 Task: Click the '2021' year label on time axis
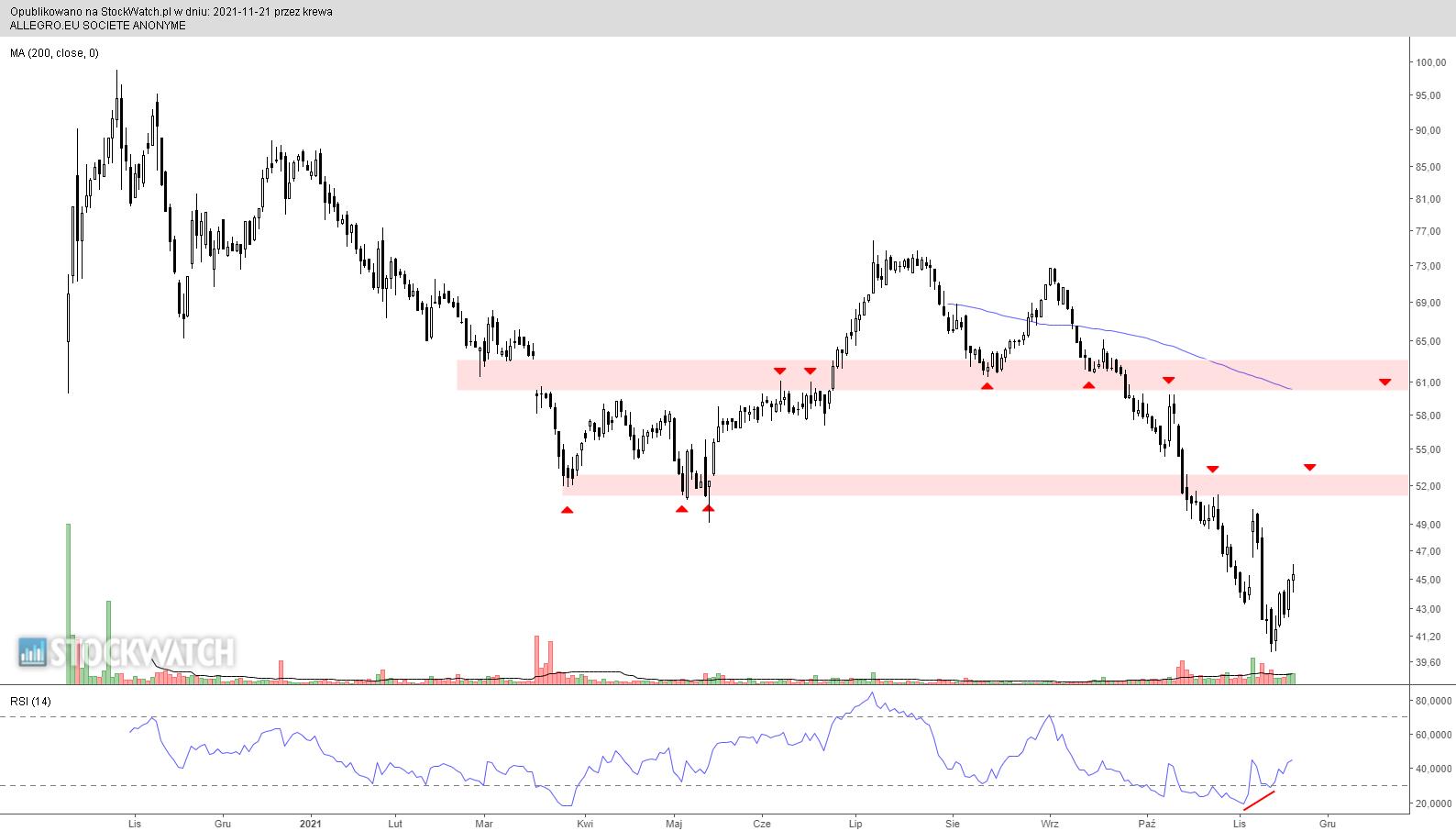tap(312, 824)
